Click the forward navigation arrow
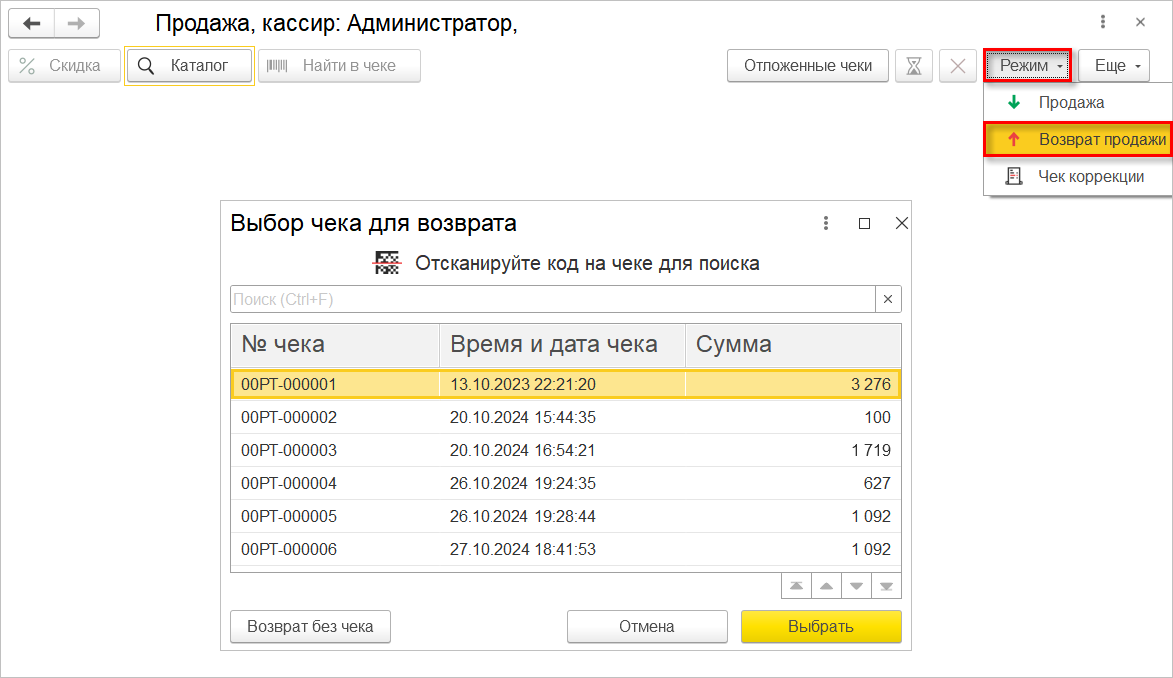This screenshot has width=1173, height=678. pyautogui.click(x=76, y=23)
